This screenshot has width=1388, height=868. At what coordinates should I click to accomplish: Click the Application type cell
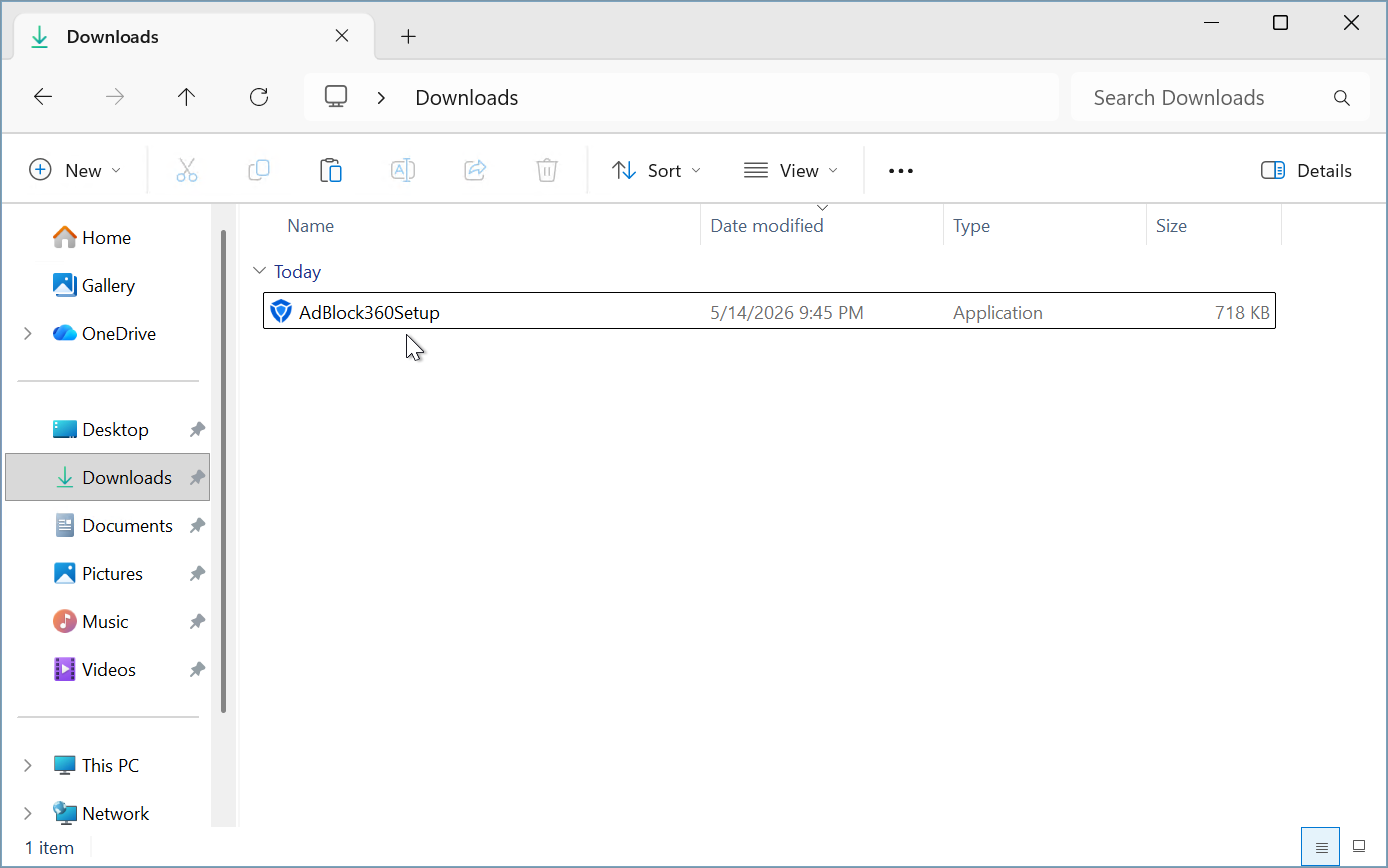tap(998, 313)
